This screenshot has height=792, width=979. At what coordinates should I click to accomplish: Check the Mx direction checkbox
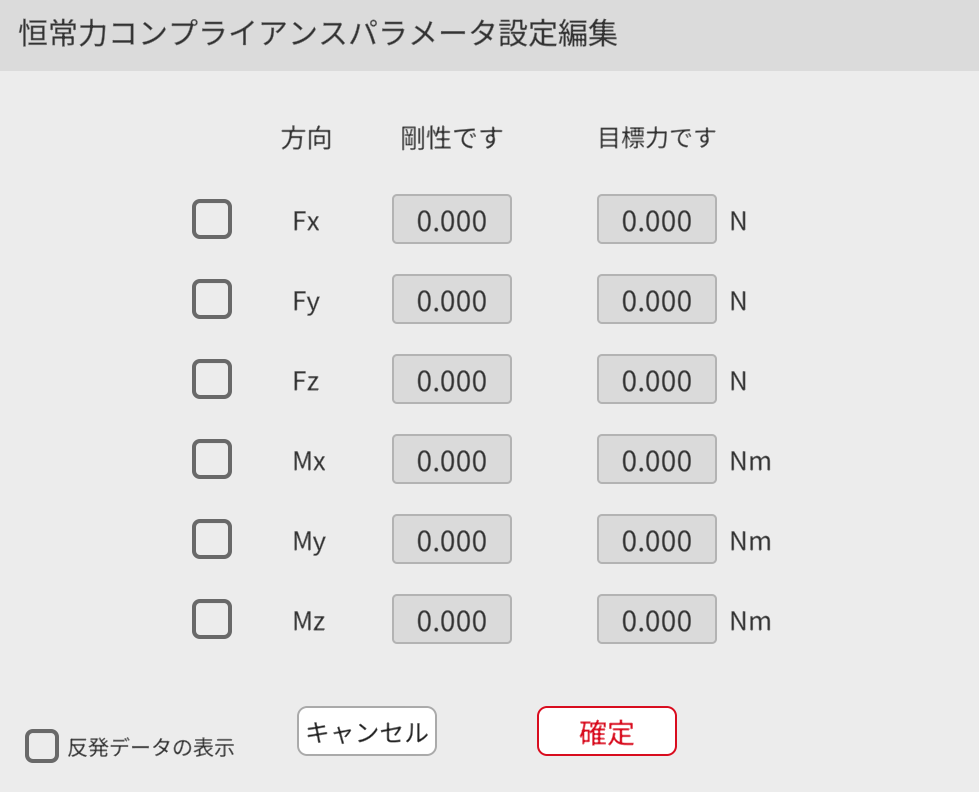pyautogui.click(x=212, y=459)
